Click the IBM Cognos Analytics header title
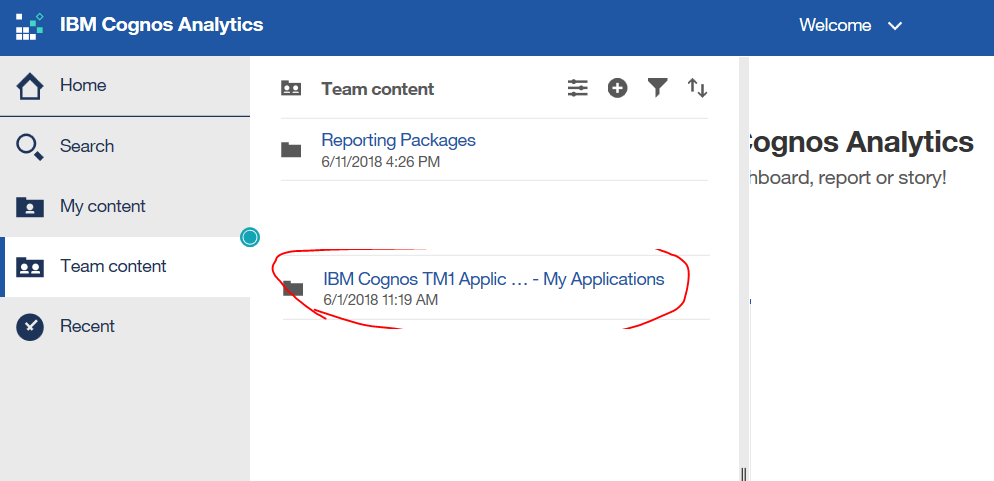This screenshot has height=481, width=994. coord(162,25)
